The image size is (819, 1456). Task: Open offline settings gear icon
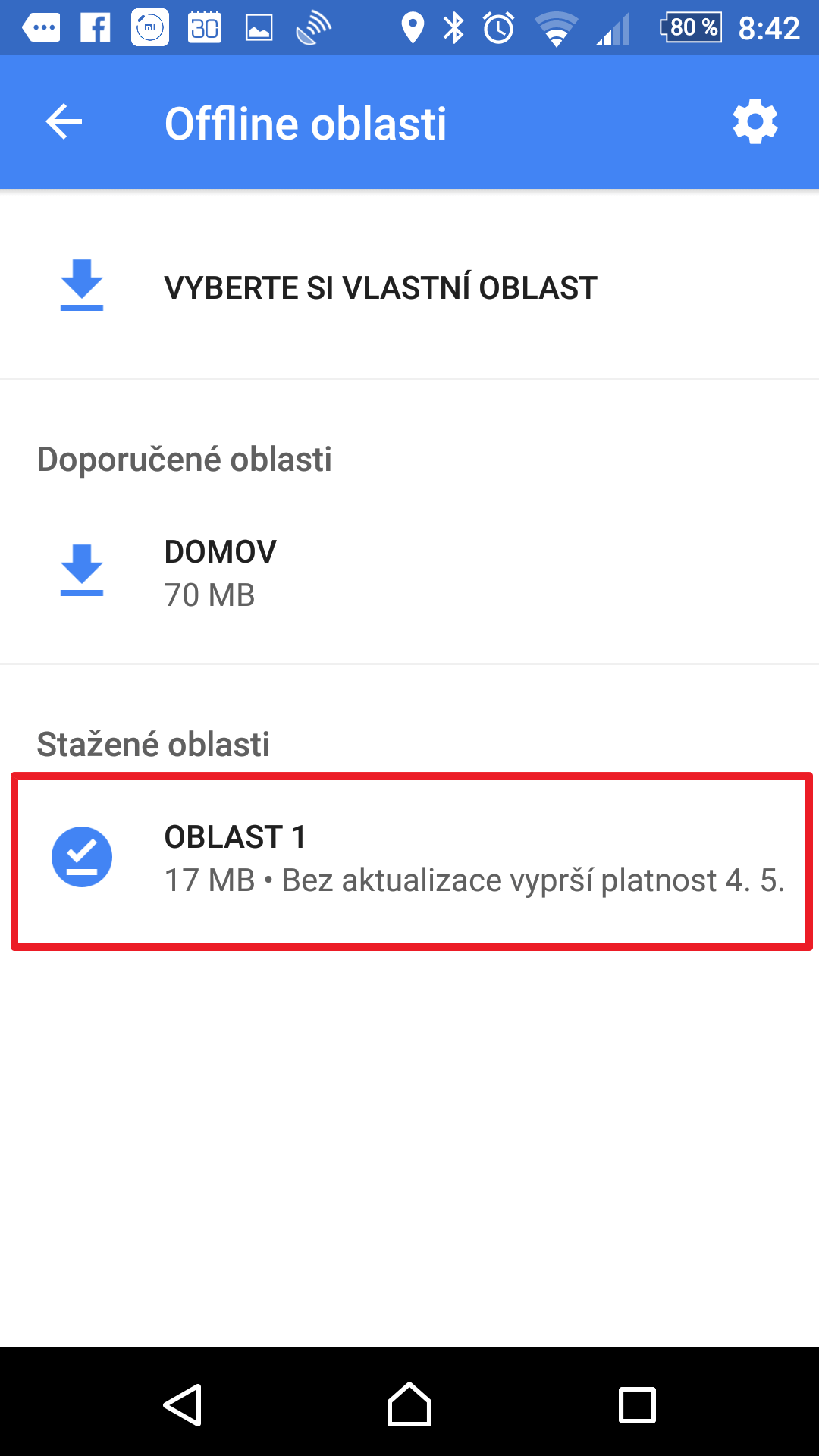tap(755, 121)
